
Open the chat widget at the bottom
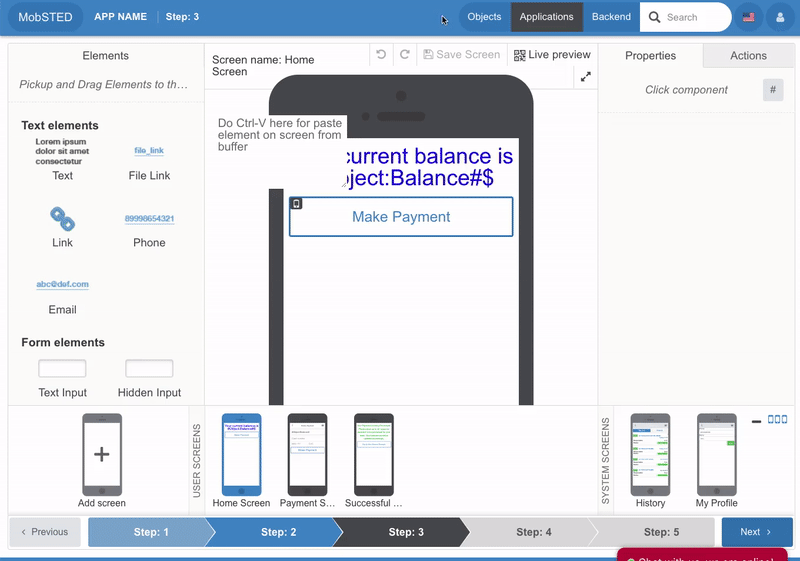(x=702, y=555)
